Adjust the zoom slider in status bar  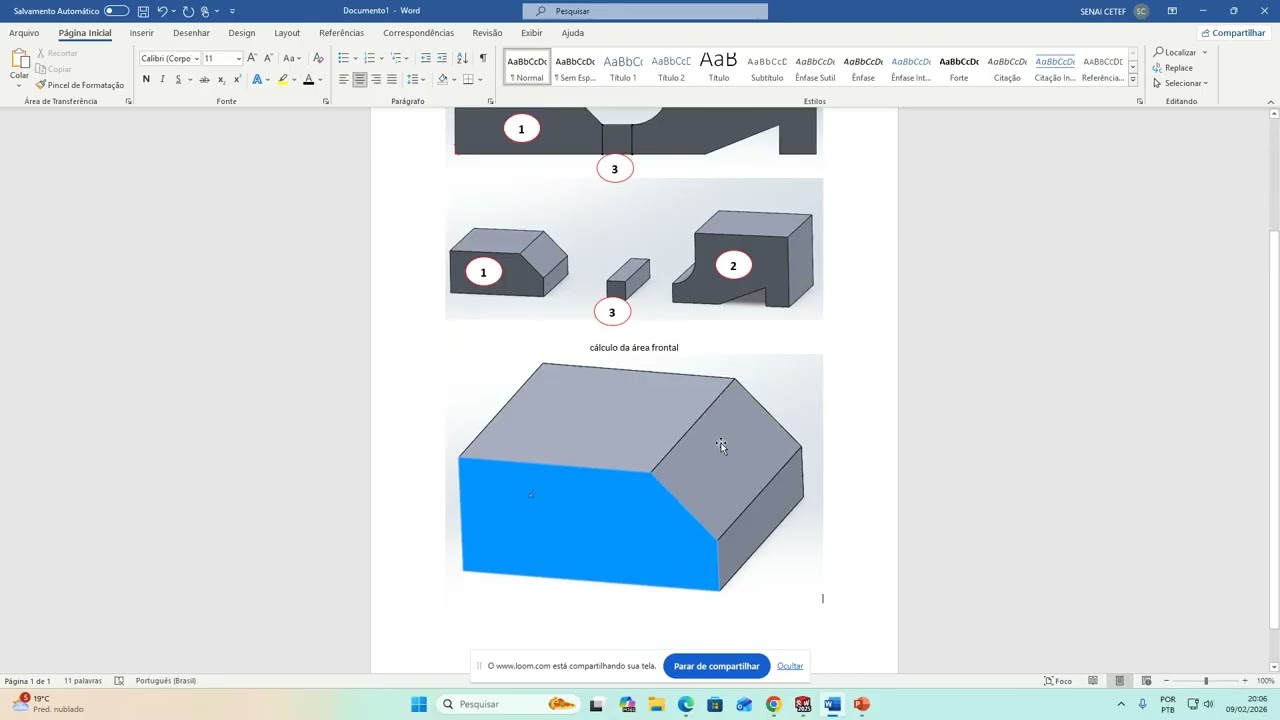(1205, 681)
